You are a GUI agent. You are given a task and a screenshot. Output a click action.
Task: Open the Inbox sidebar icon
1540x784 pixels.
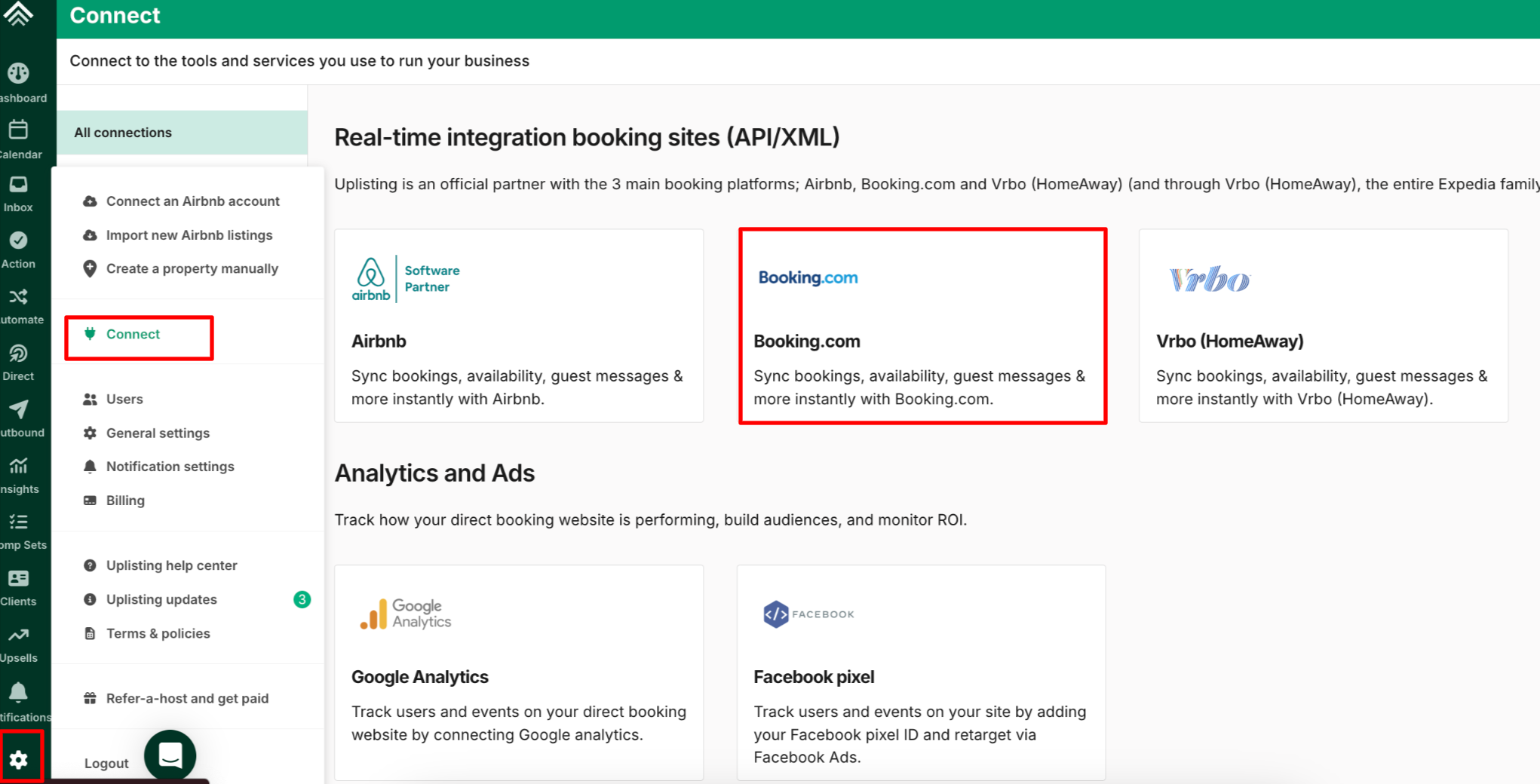point(19,184)
